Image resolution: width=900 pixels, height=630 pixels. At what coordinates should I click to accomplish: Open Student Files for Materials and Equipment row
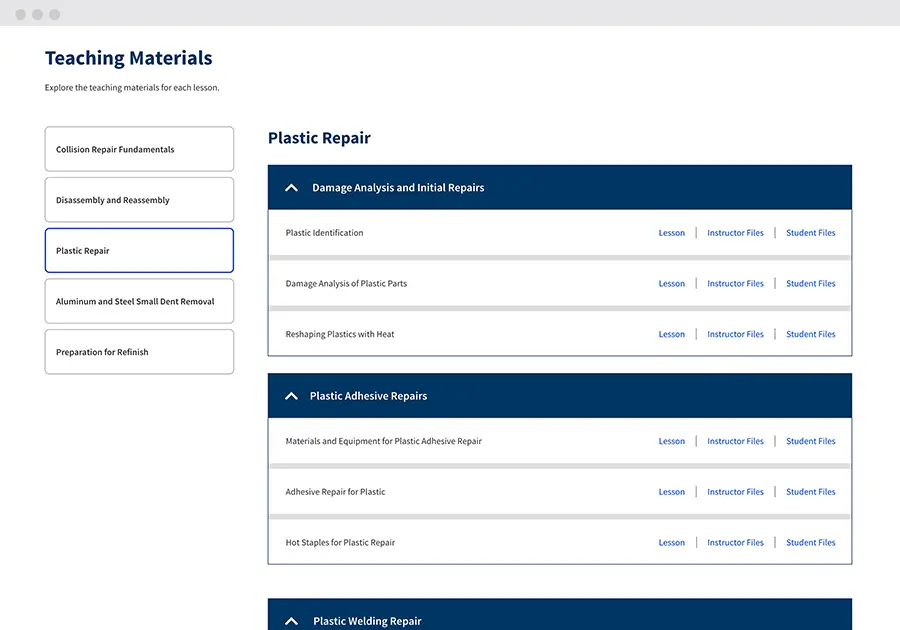(810, 441)
